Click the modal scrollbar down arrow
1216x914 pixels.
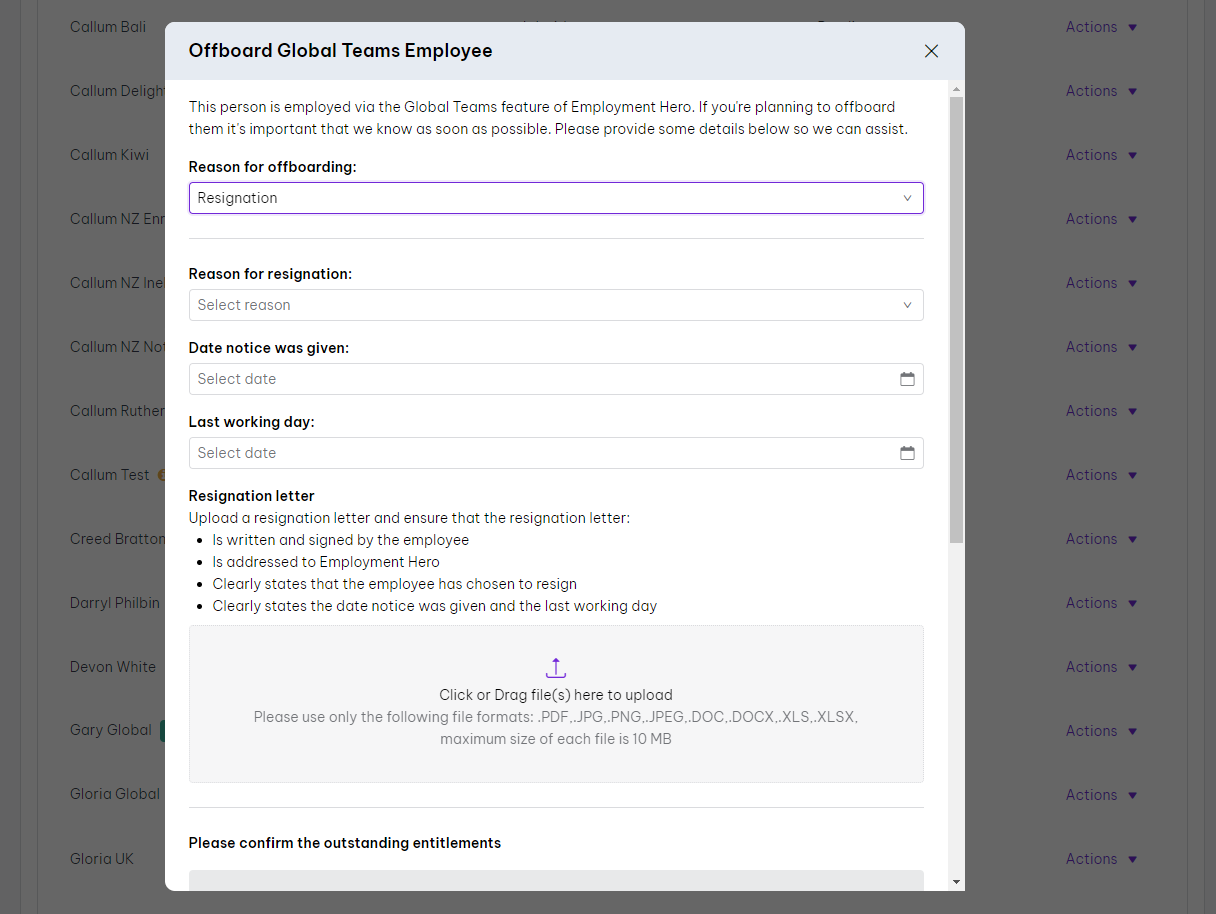click(x=957, y=882)
